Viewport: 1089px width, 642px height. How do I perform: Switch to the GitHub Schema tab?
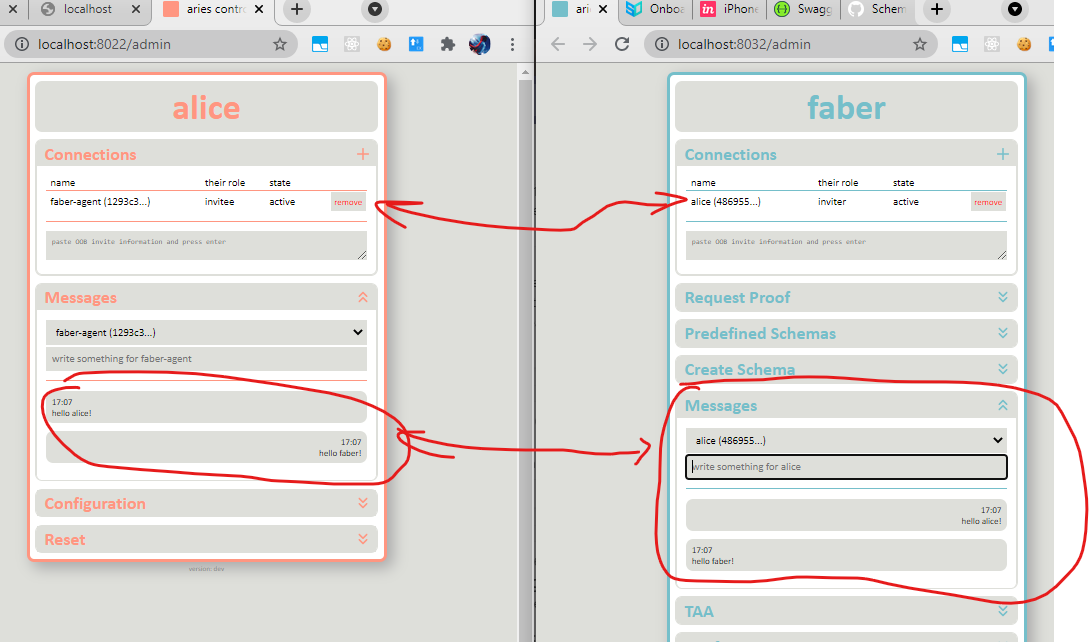(879, 9)
